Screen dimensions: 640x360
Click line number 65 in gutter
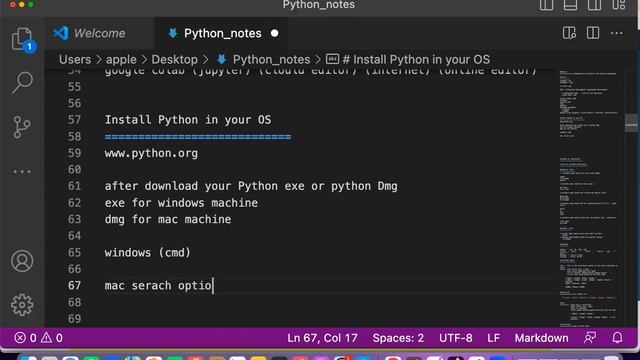tap(74, 253)
